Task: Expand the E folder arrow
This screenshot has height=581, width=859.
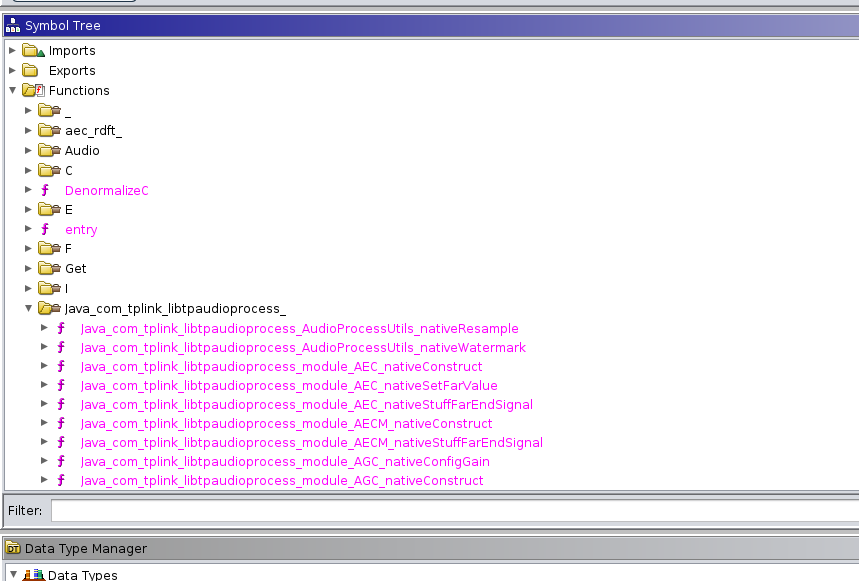Action: pyautogui.click(x=28, y=209)
